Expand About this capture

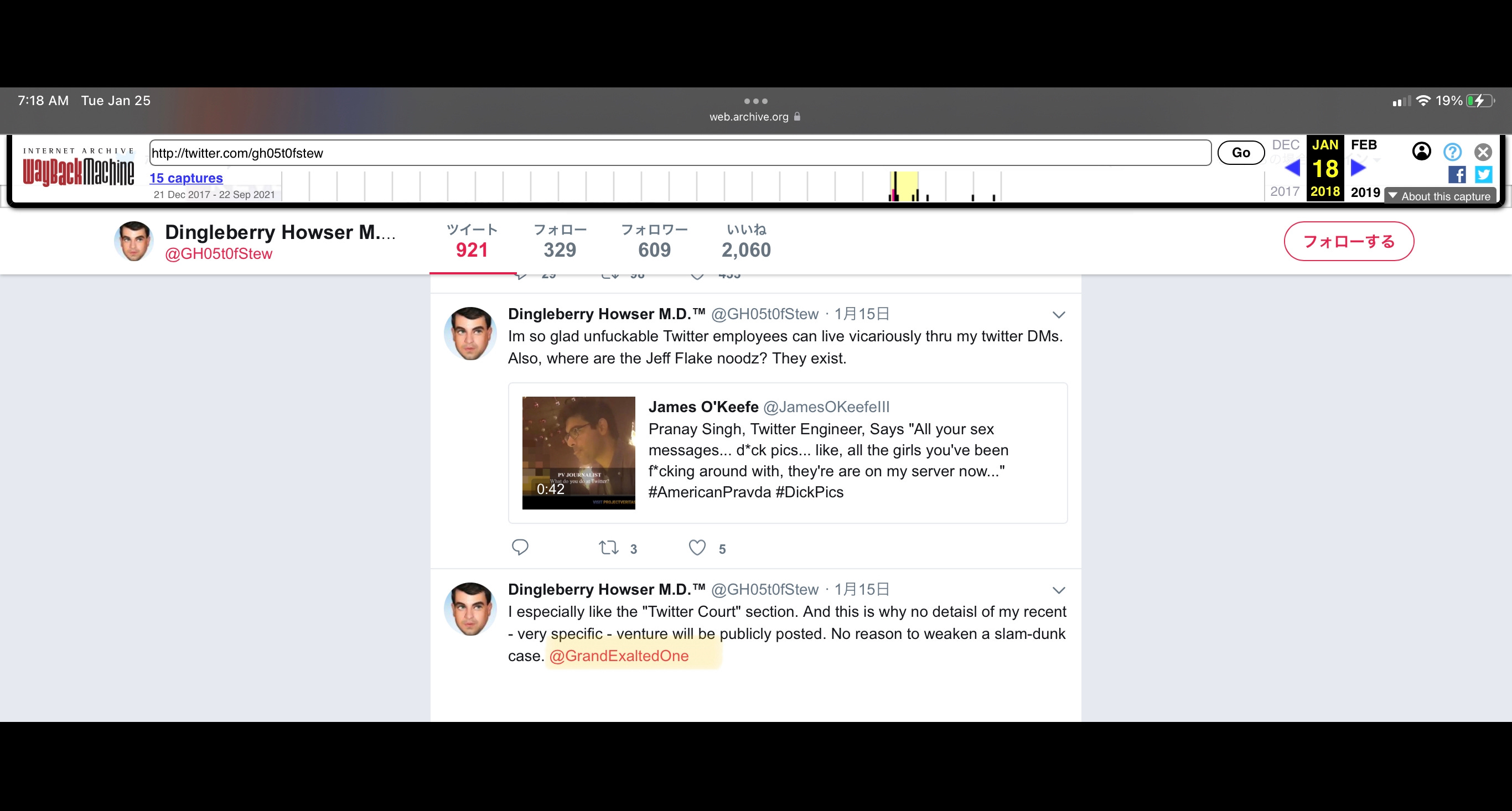pyautogui.click(x=1440, y=196)
